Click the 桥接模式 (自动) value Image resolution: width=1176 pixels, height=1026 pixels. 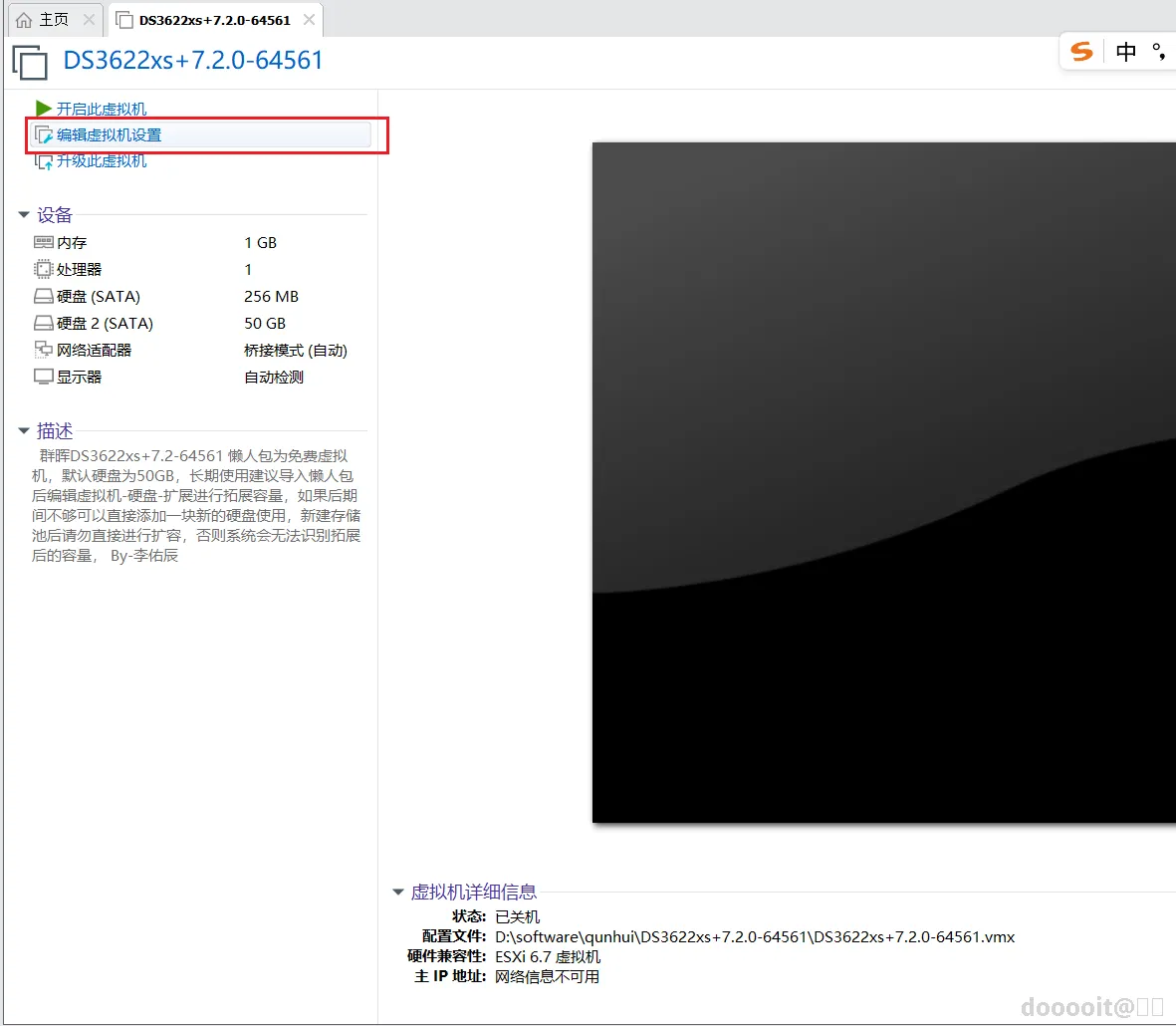[x=296, y=351]
